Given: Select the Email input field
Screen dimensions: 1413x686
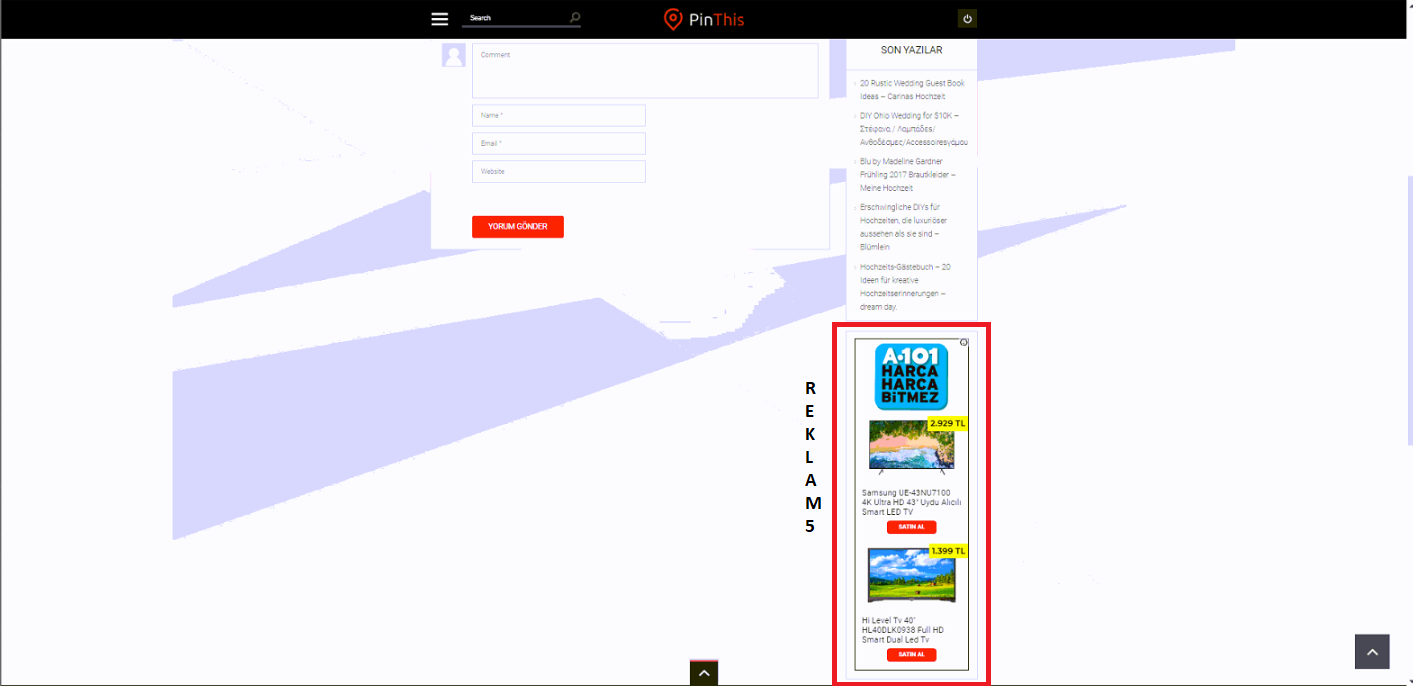Looking at the screenshot, I should 559,144.
